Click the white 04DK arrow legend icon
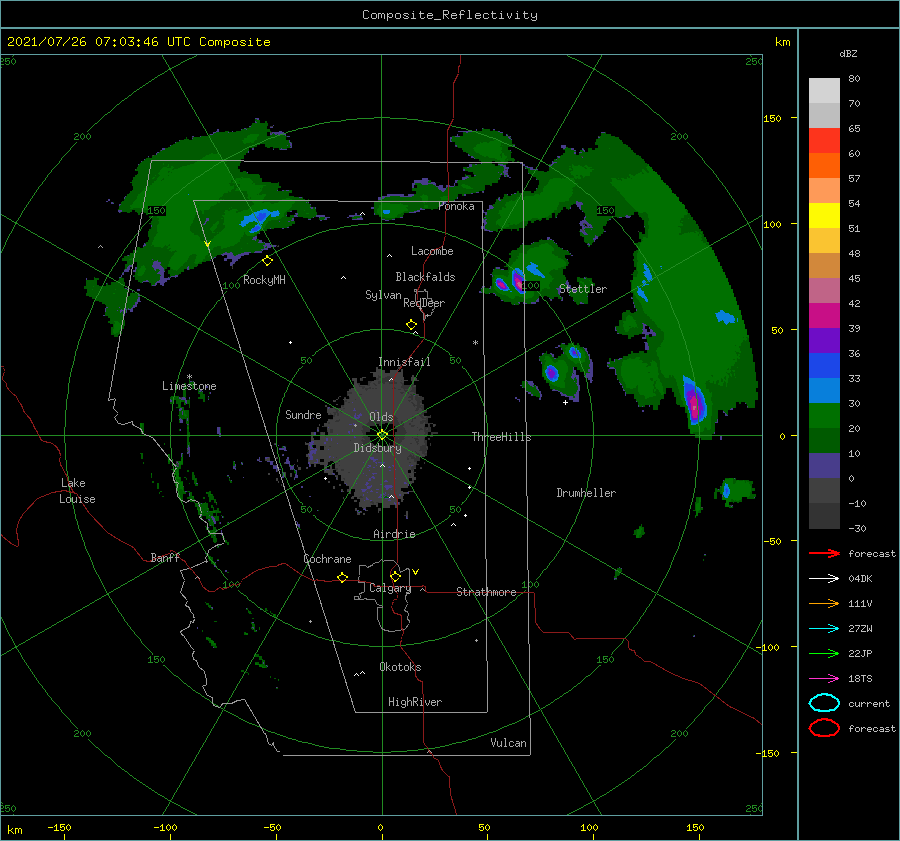 [824, 579]
